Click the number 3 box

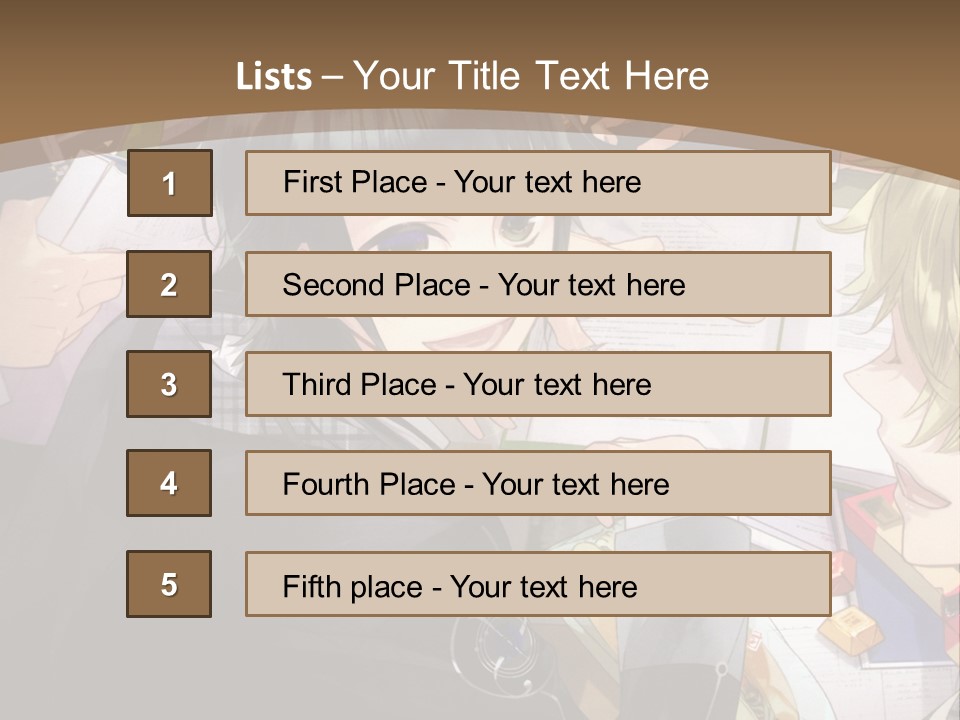(169, 384)
